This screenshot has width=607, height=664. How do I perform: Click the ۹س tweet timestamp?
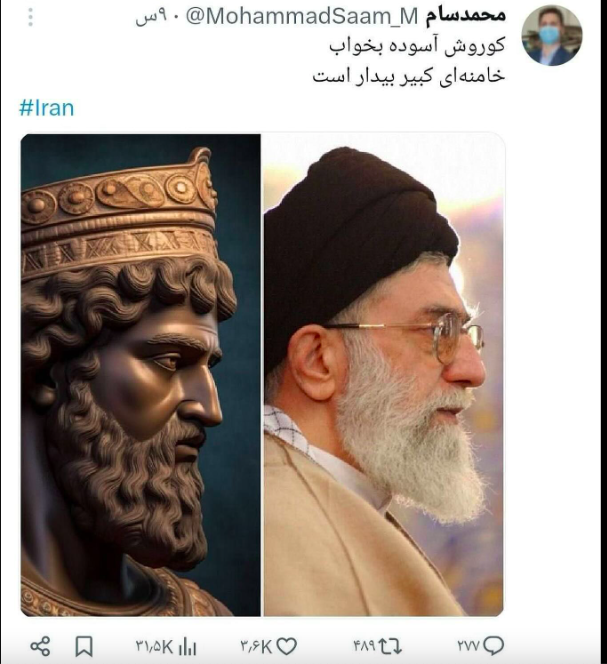click(146, 18)
